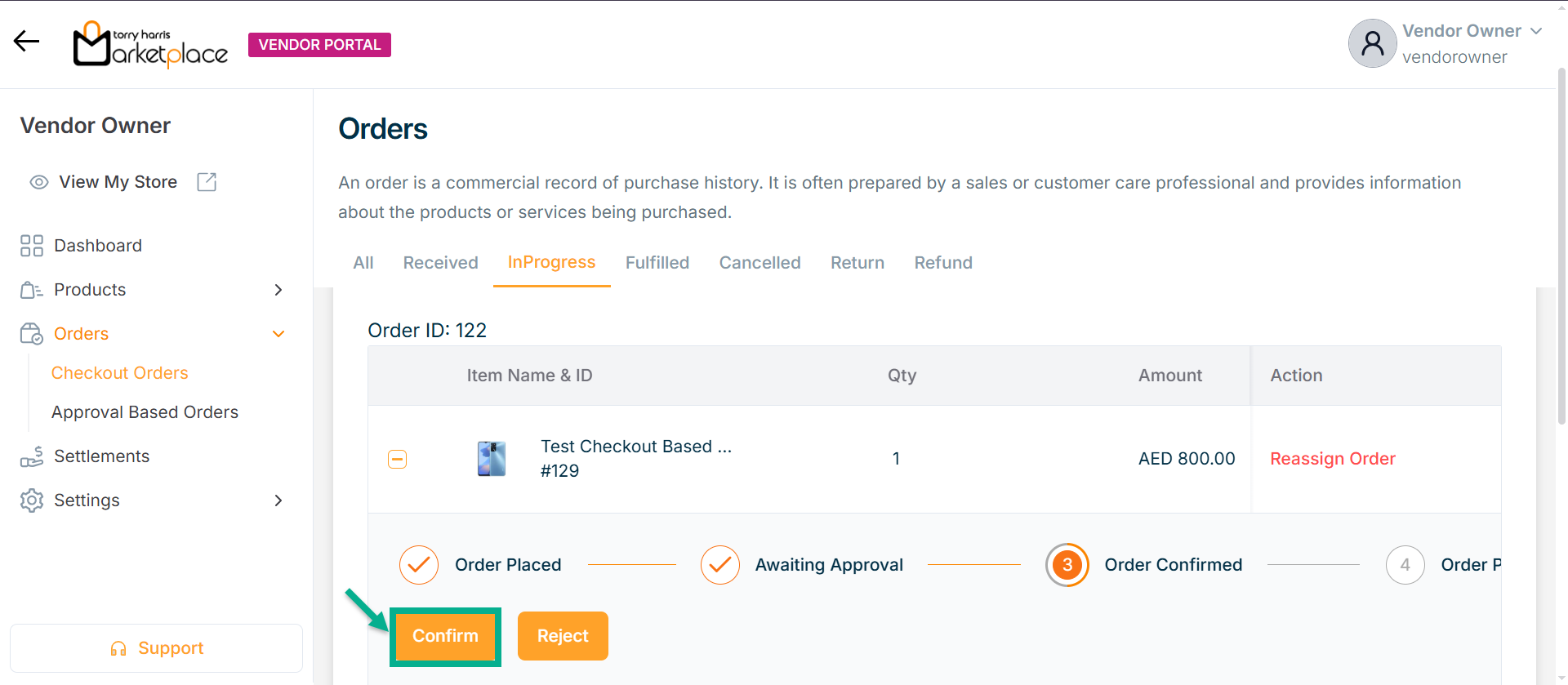Collapse the order item row toggle
The width and height of the screenshot is (1568, 685).
click(398, 459)
